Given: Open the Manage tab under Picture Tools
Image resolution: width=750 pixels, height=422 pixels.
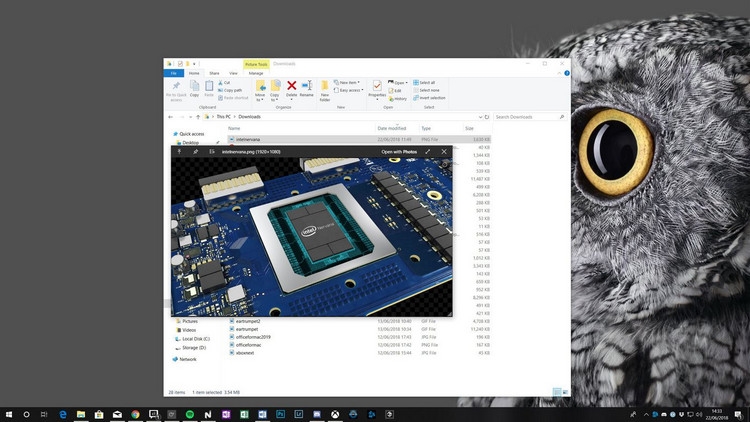Looking at the screenshot, I should pyautogui.click(x=256, y=73).
